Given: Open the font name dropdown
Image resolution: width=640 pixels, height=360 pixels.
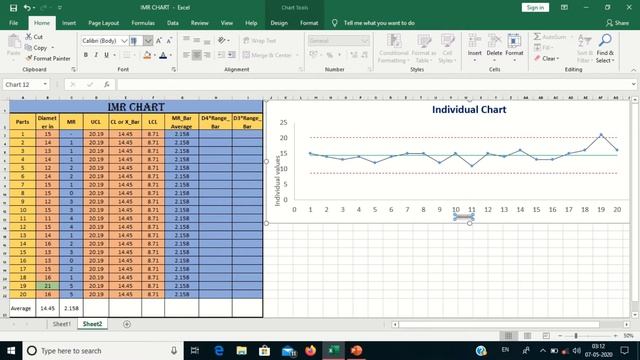Looking at the screenshot, I should (124, 41).
